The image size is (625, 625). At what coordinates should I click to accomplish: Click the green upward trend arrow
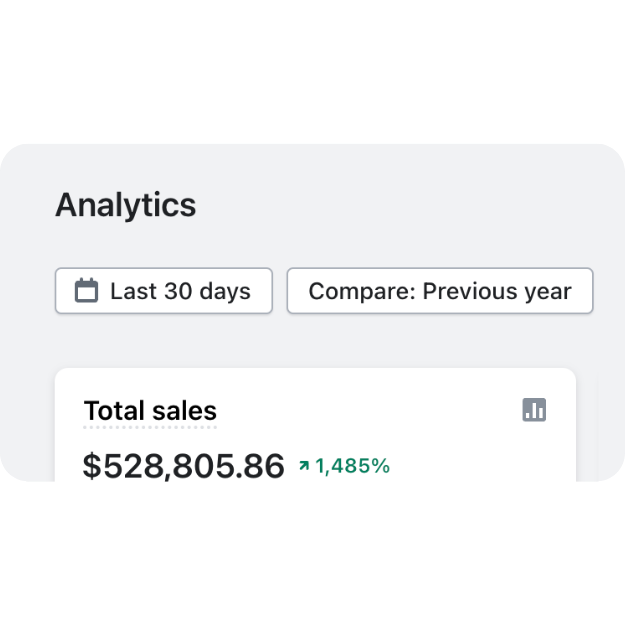coord(304,465)
